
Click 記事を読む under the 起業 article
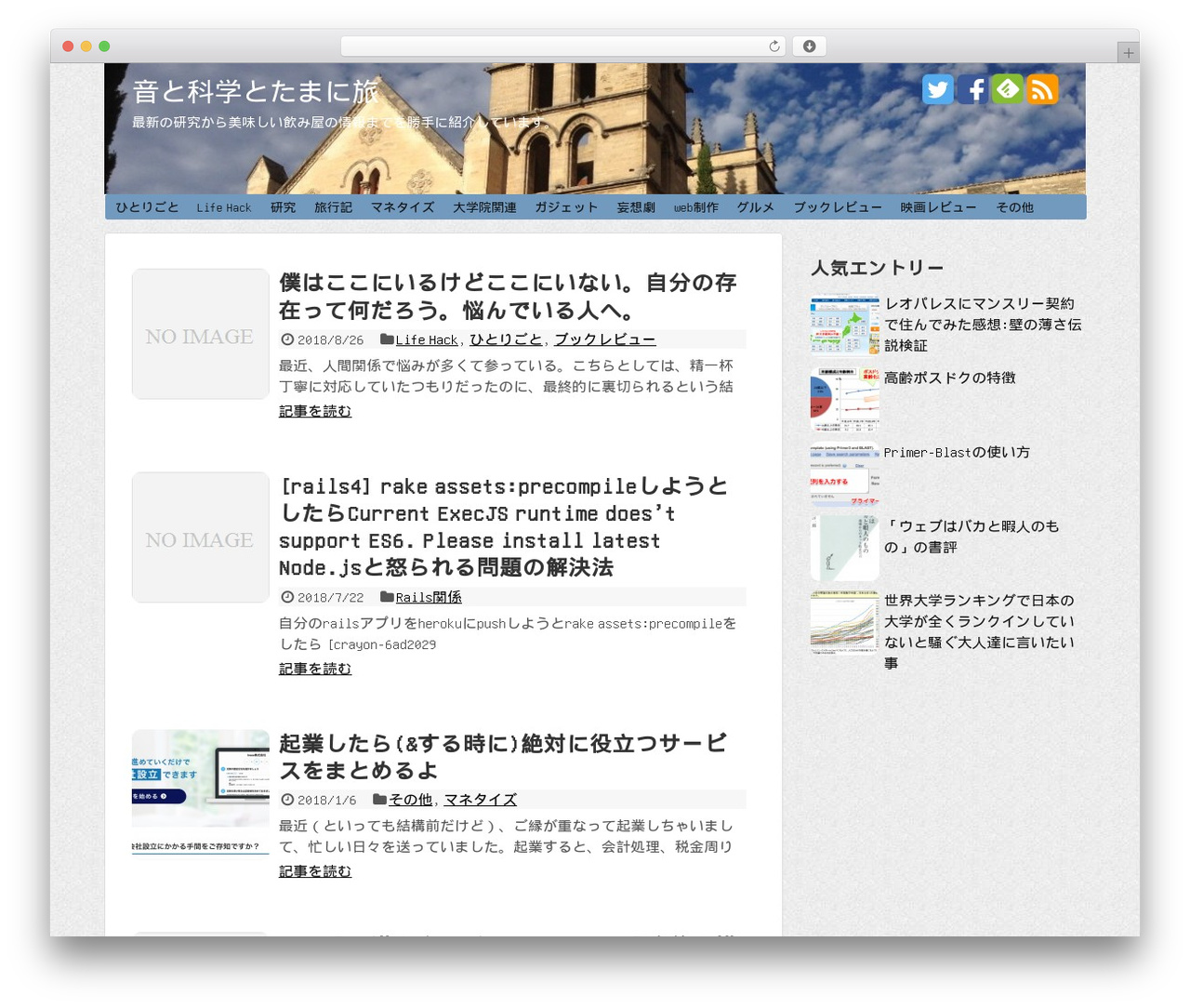pyautogui.click(x=315, y=871)
